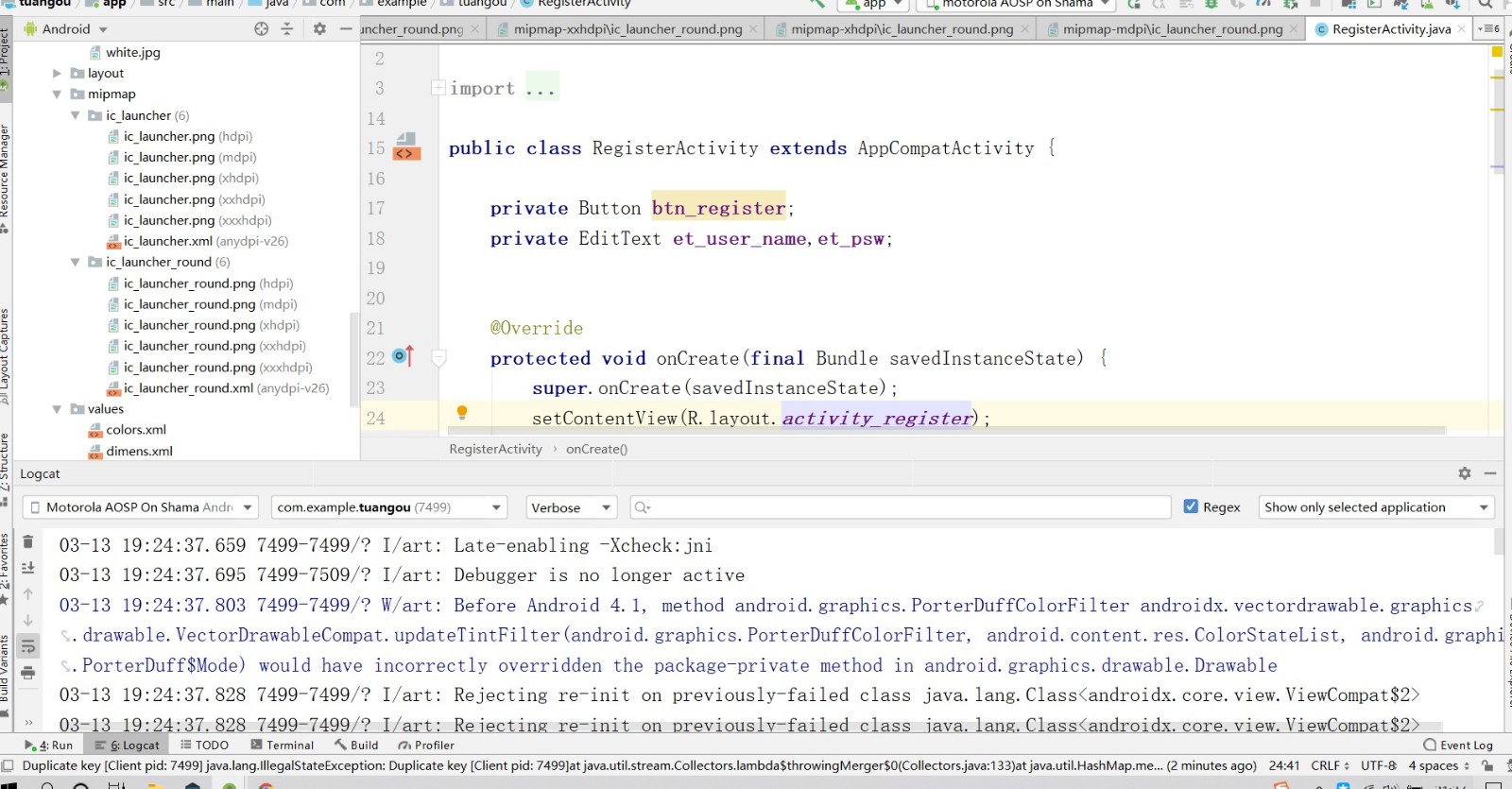Viewport: 1512px width, 789px height.
Task: Clear logcat with the trash icon
Action: (x=28, y=541)
